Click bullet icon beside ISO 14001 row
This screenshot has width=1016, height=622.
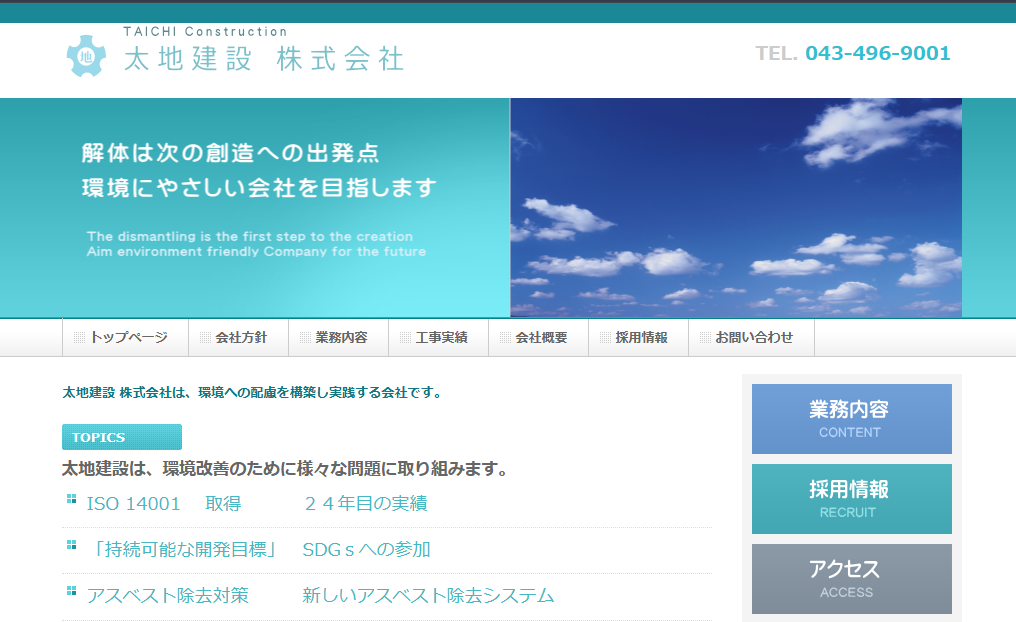pyautogui.click(x=71, y=499)
